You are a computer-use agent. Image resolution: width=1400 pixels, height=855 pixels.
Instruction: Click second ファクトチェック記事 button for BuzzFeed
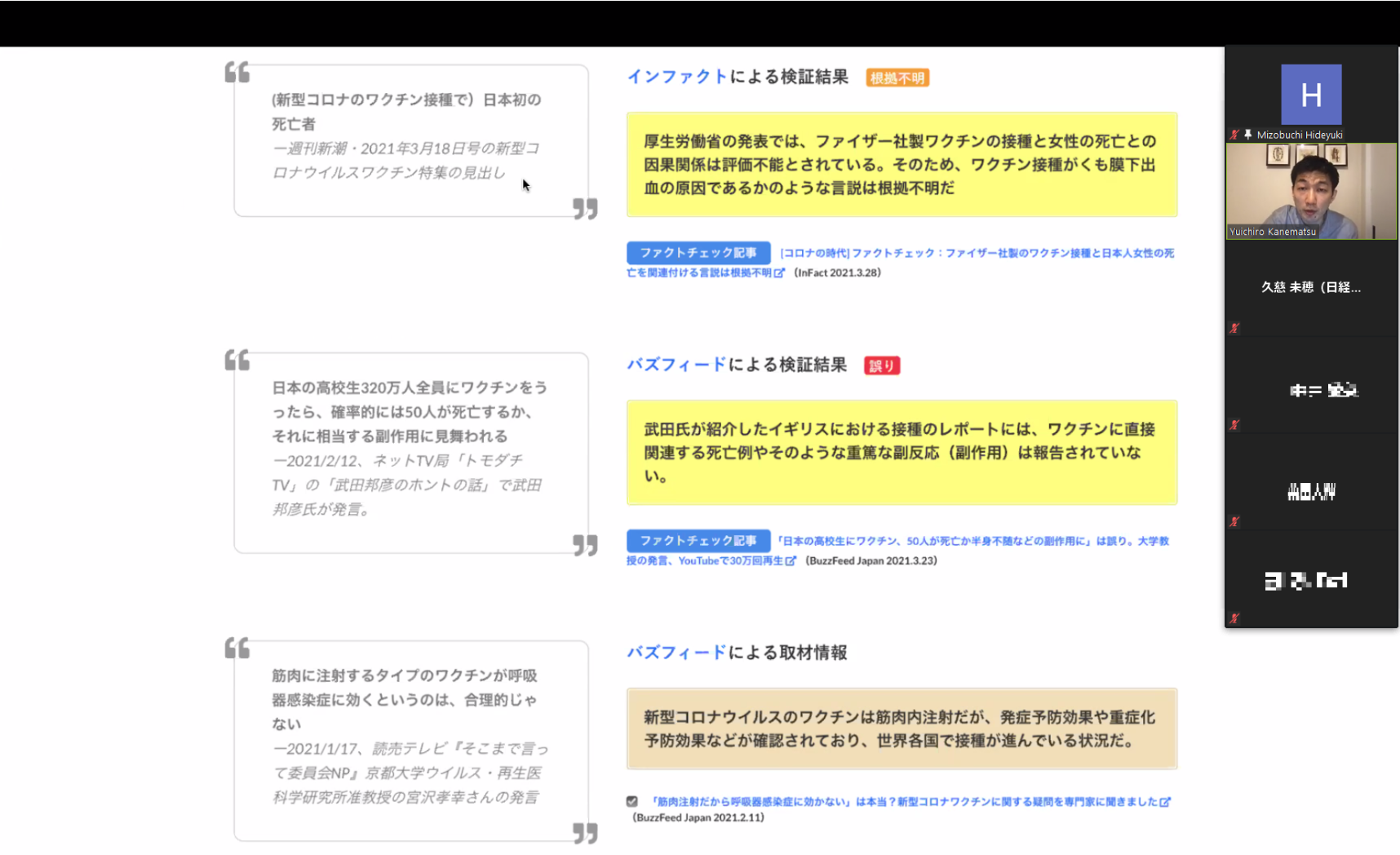[x=698, y=541]
